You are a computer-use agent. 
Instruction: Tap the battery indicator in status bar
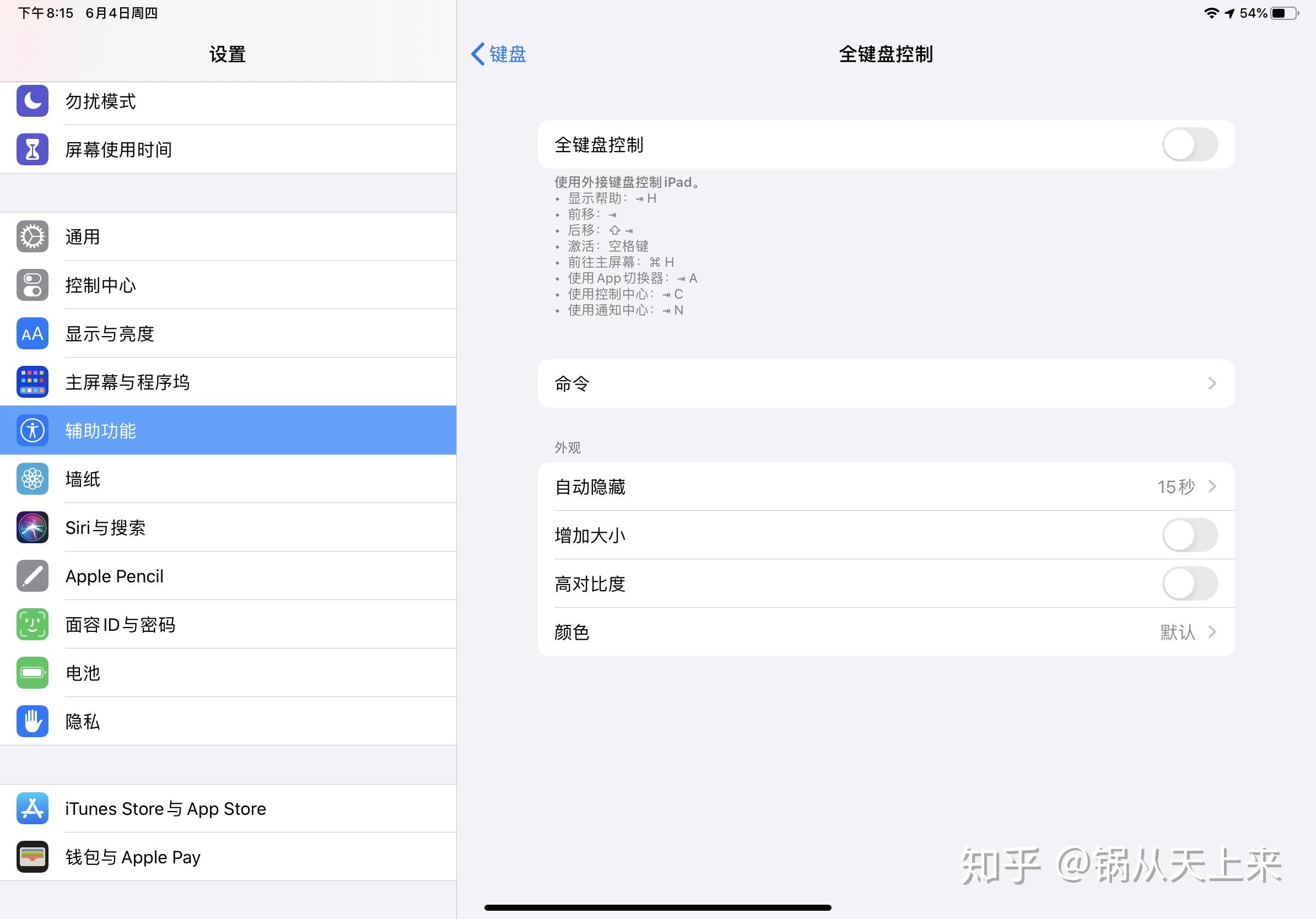[x=1285, y=13]
